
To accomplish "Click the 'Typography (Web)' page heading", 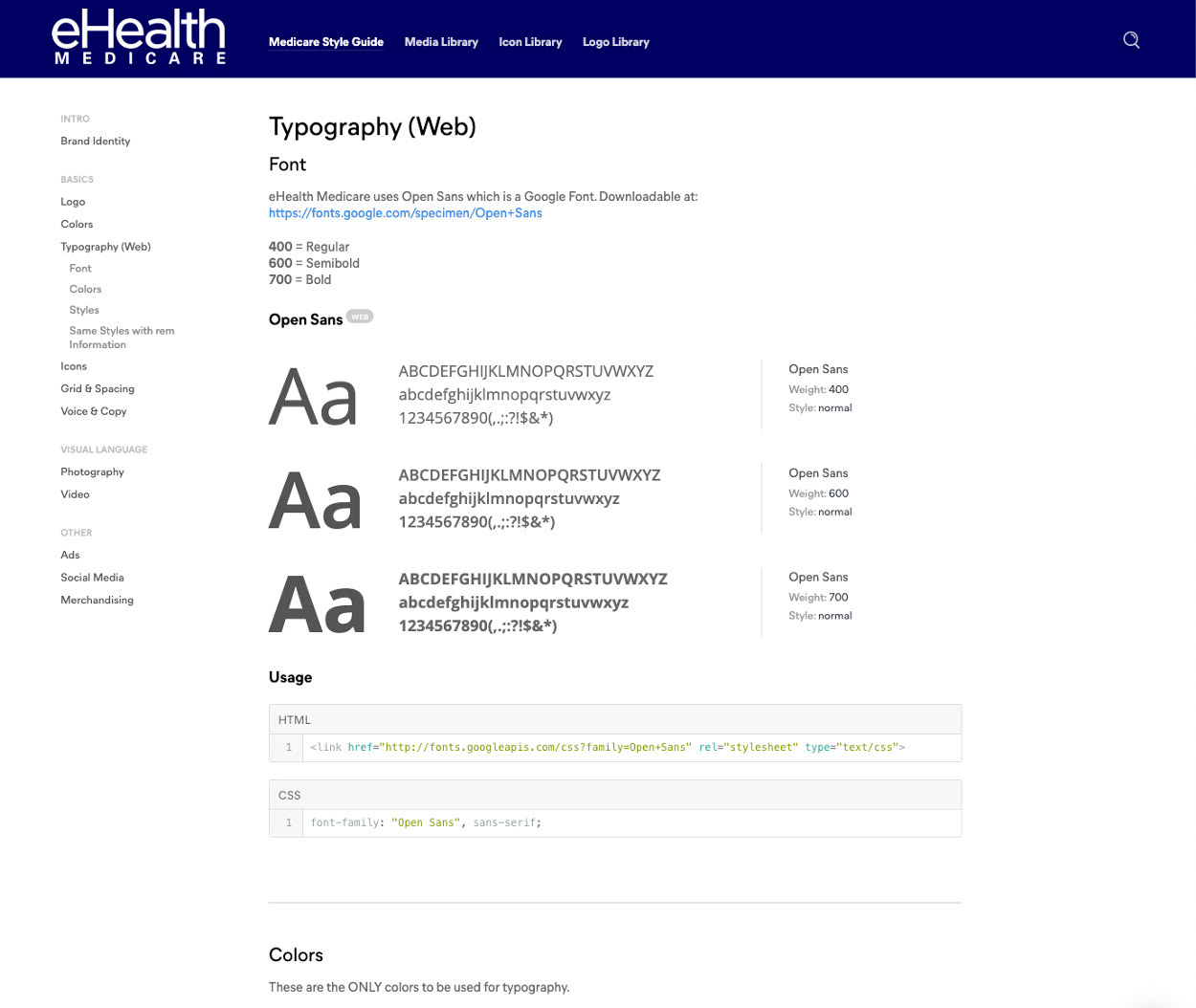I will click(372, 127).
